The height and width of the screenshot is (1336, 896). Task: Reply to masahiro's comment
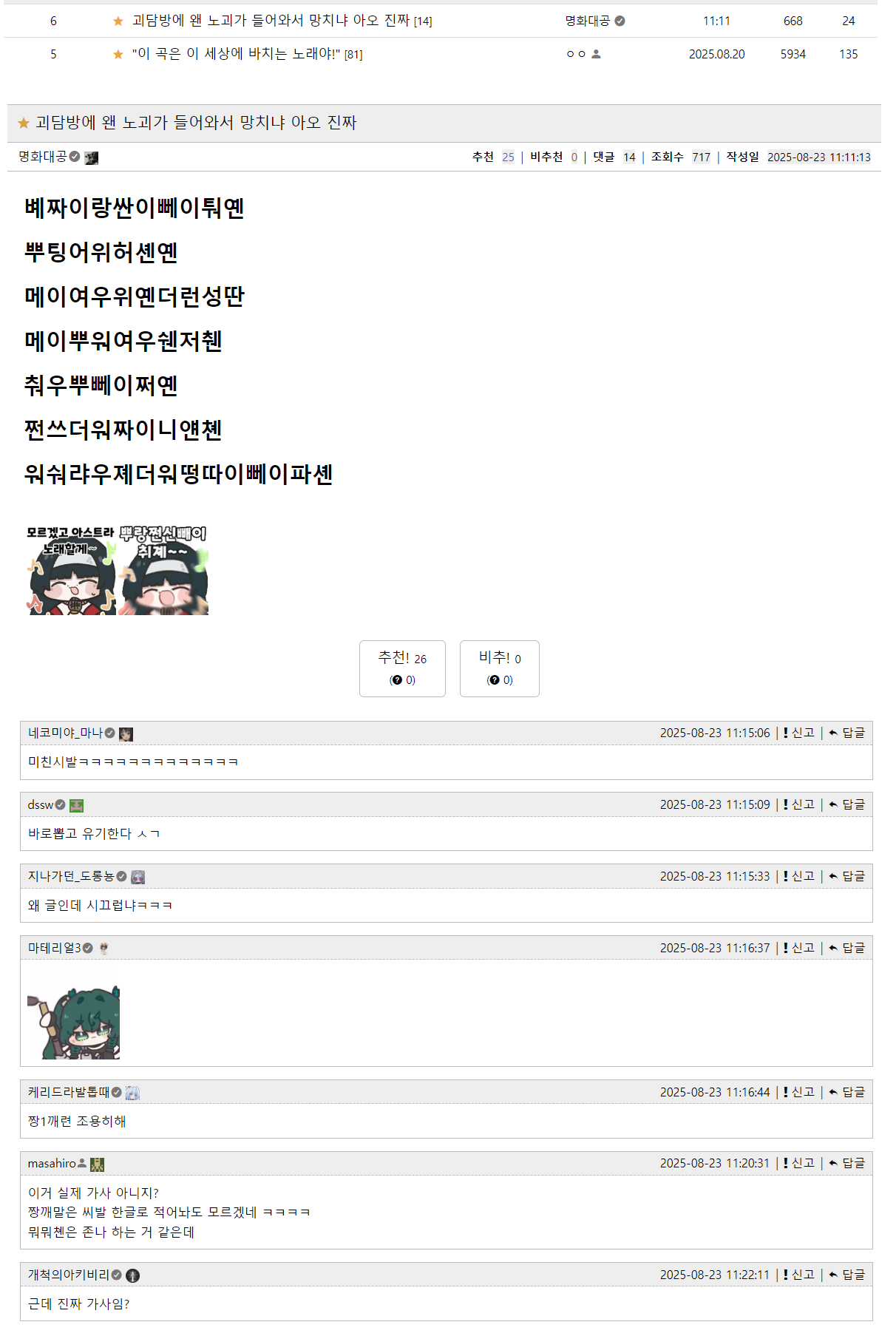(846, 1163)
